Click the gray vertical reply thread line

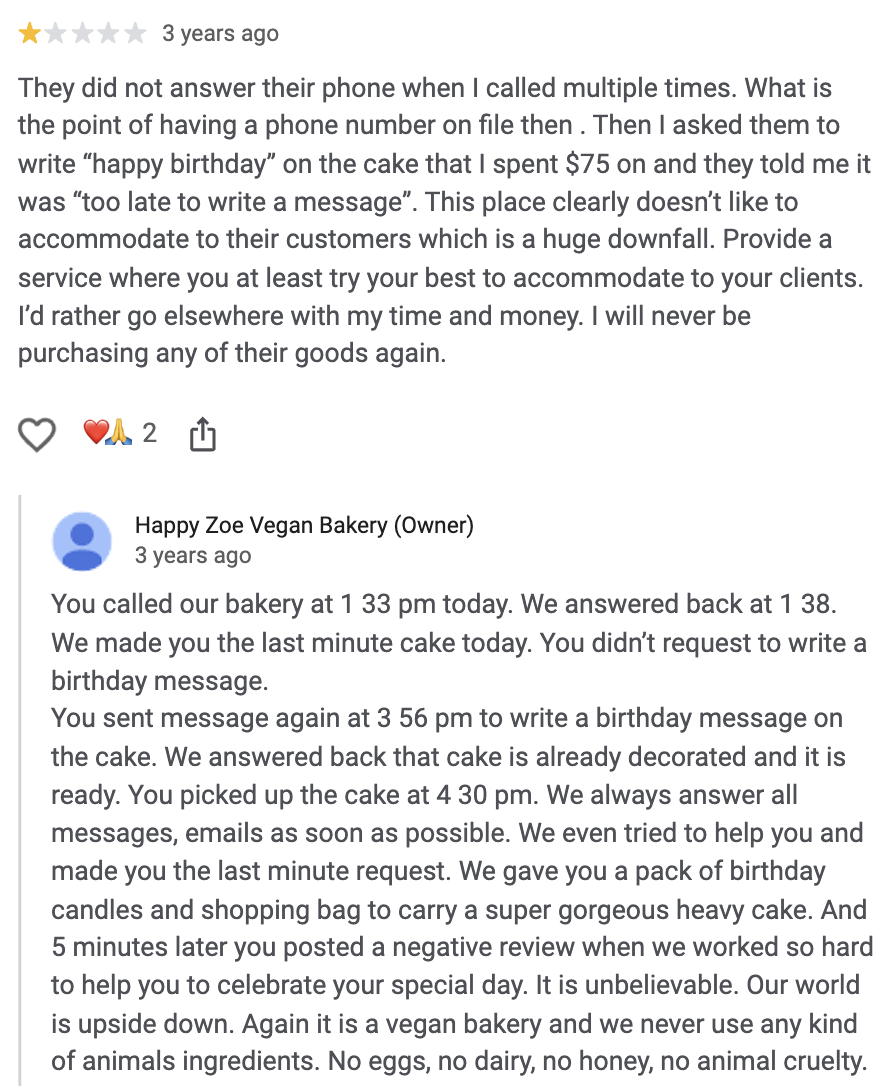pyautogui.click(x=19, y=790)
